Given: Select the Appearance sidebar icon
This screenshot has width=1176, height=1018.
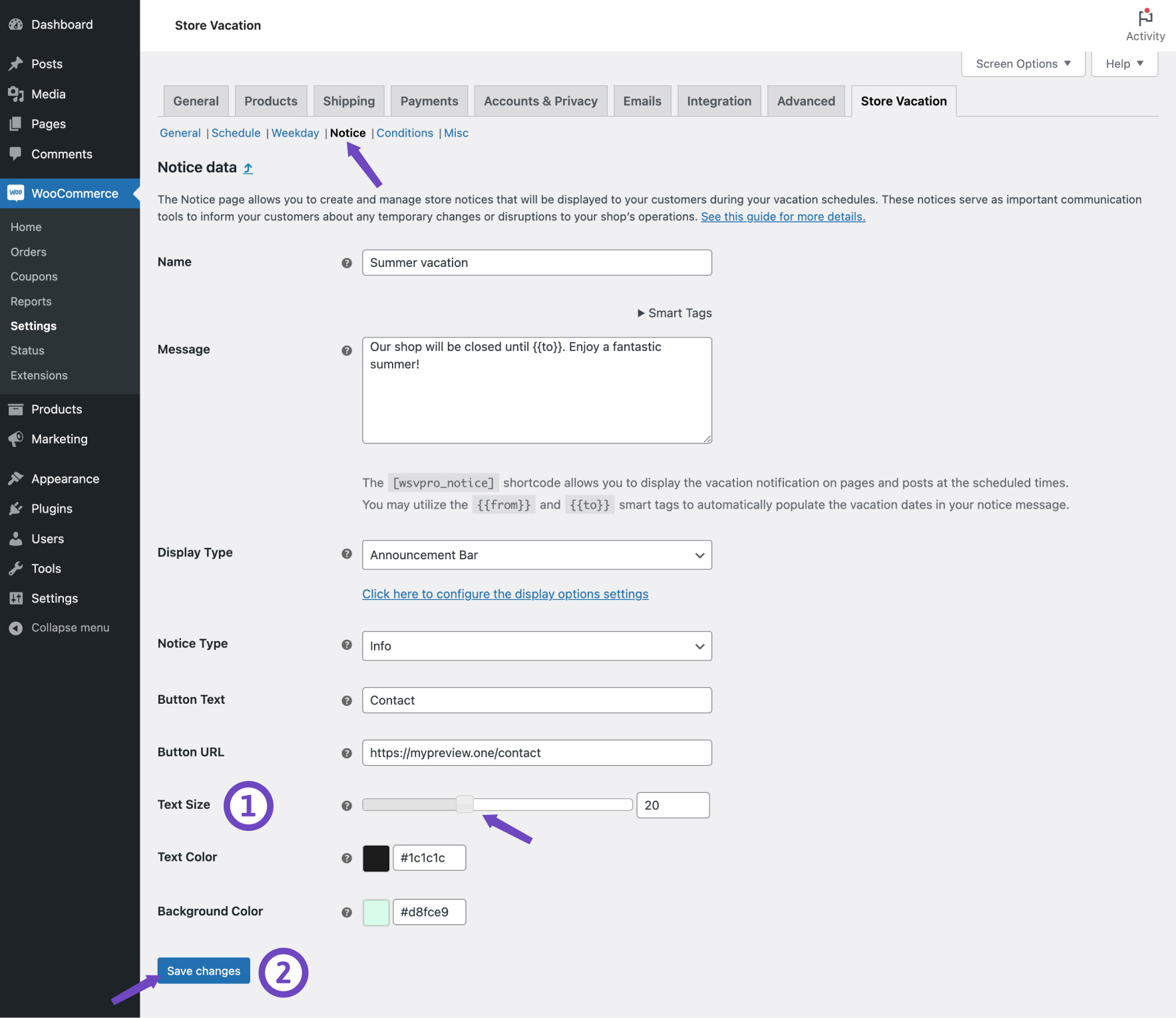Looking at the screenshot, I should (16, 478).
